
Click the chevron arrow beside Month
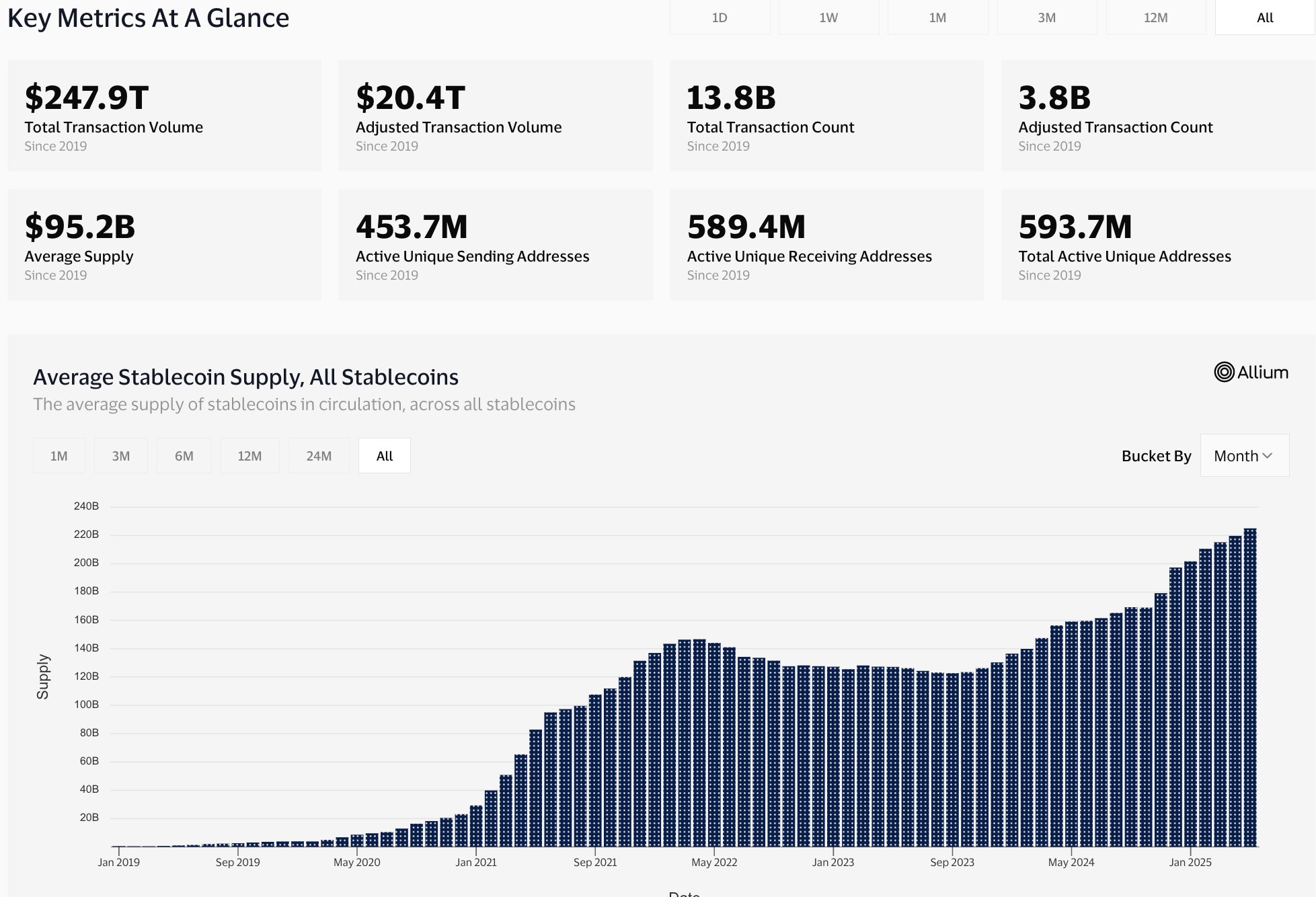[1268, 455]
